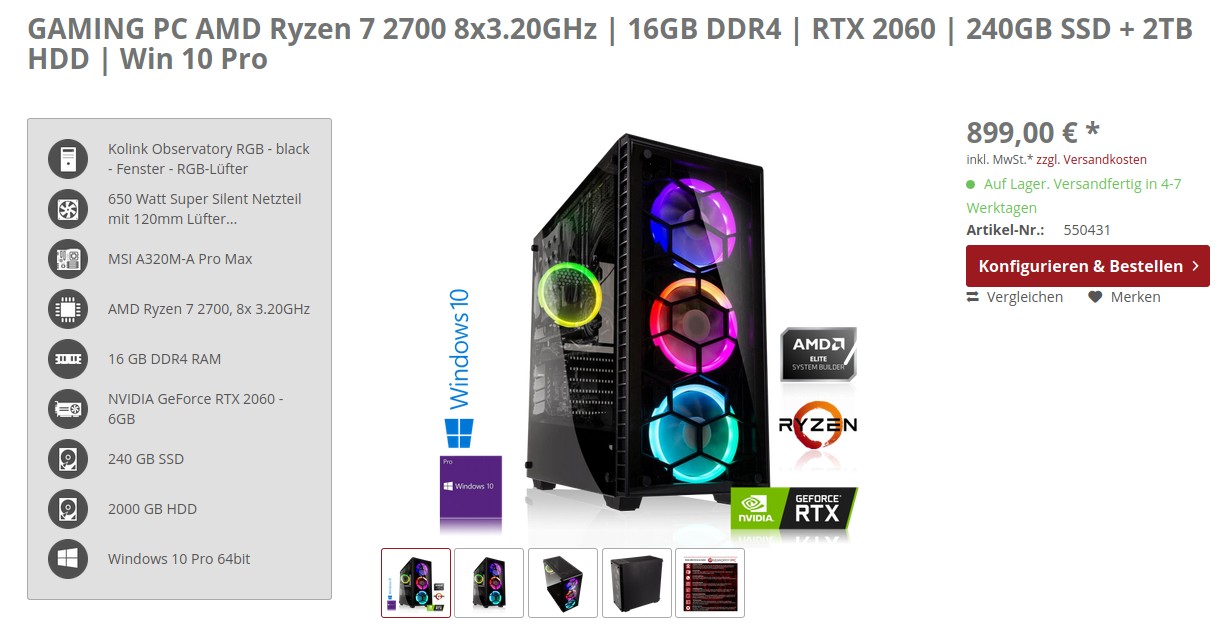Viewport: 1230px width, 633px height.
Task: Click the power supply fan icon
Action: (x=68, y=208)
